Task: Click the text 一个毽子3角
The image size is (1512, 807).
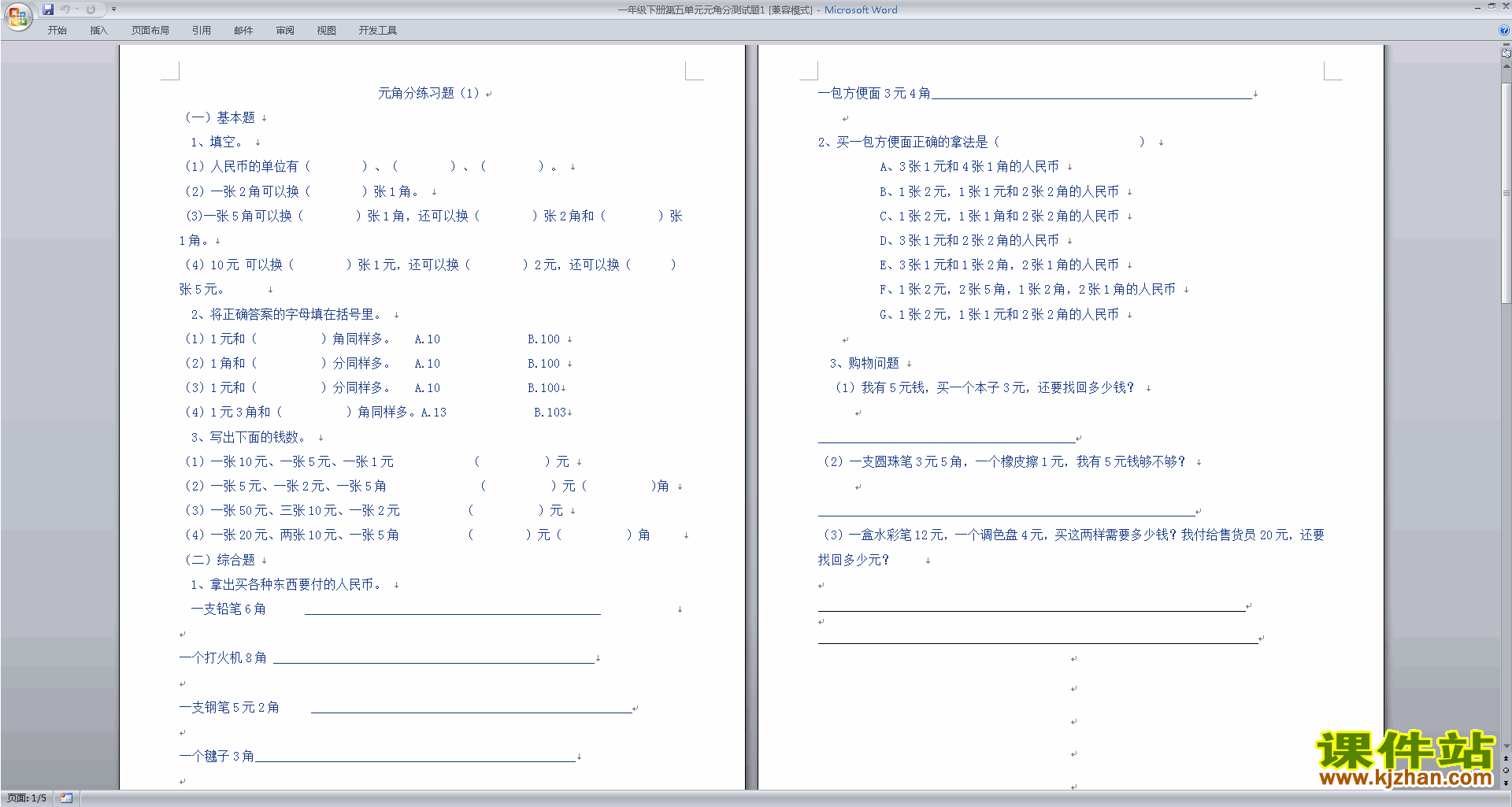Action: click(216, 756)
